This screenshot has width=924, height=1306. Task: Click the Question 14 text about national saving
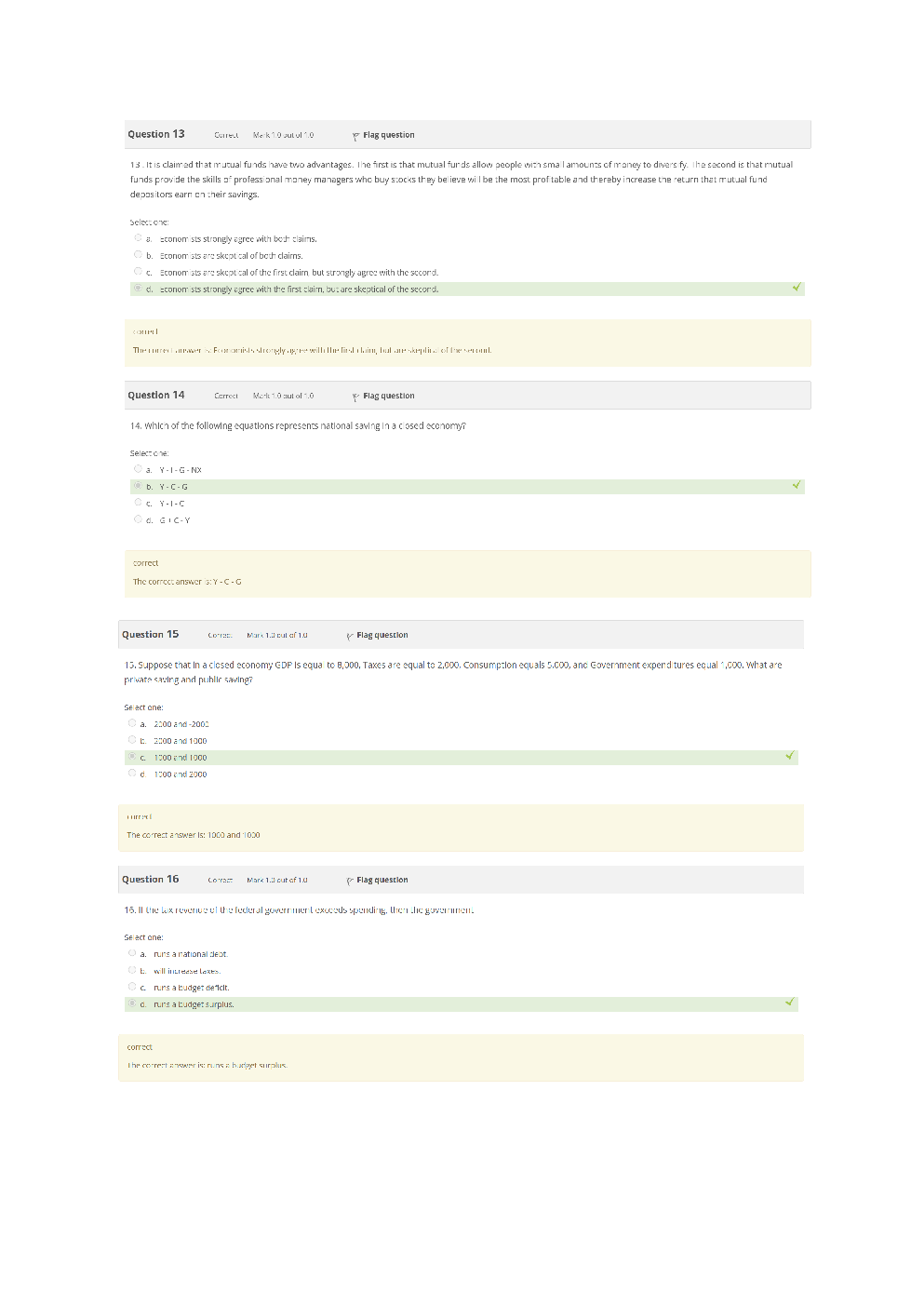point(298,425)
